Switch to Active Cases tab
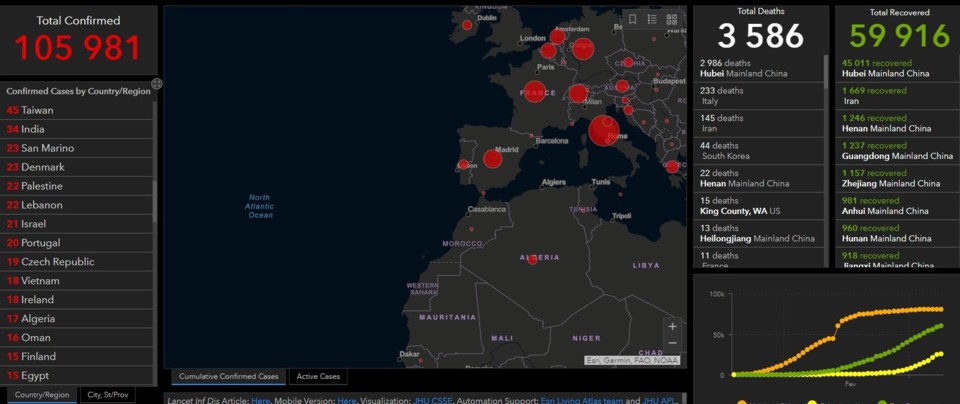960x404 pixels. (x=318, y=377)
